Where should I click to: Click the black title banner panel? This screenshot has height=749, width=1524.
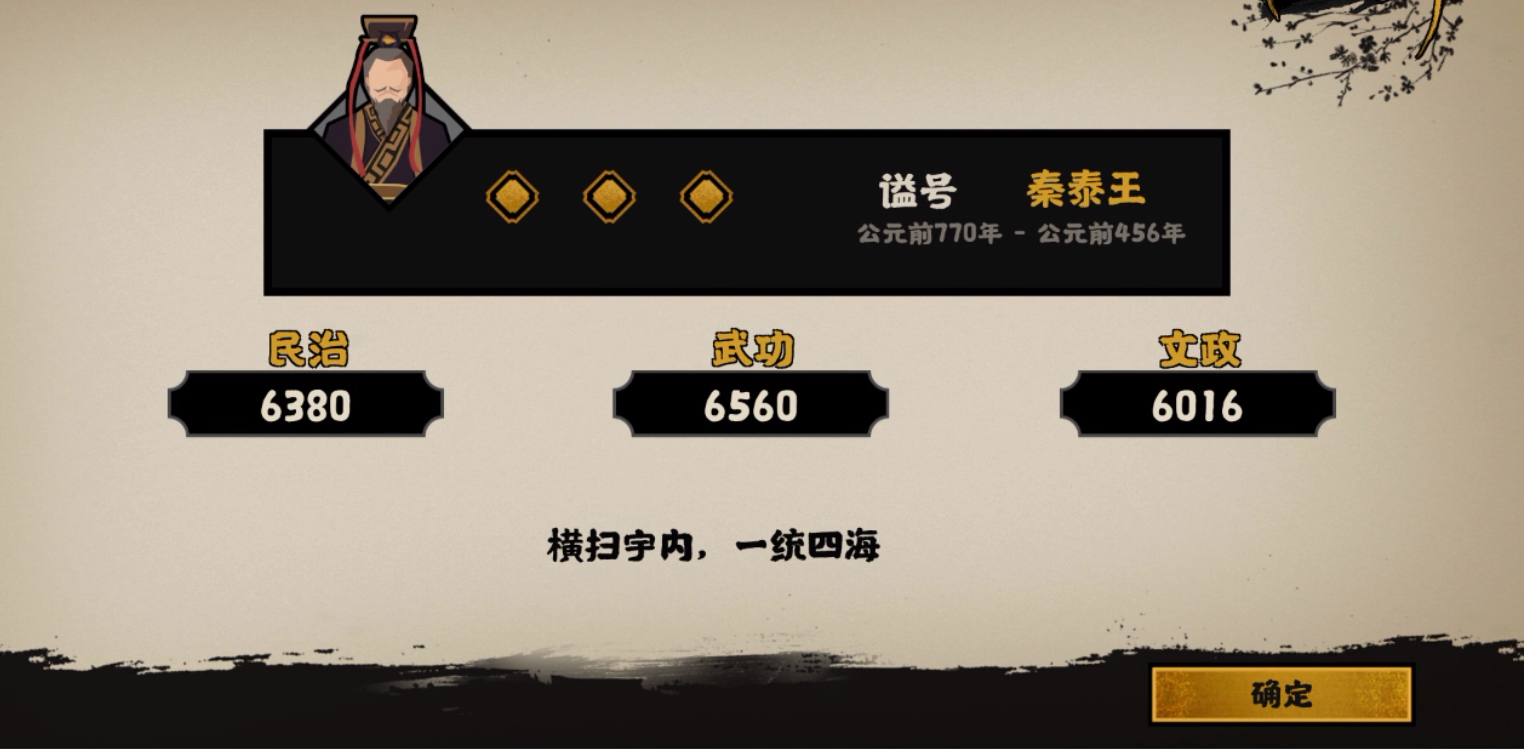click(x=747, y=212)
